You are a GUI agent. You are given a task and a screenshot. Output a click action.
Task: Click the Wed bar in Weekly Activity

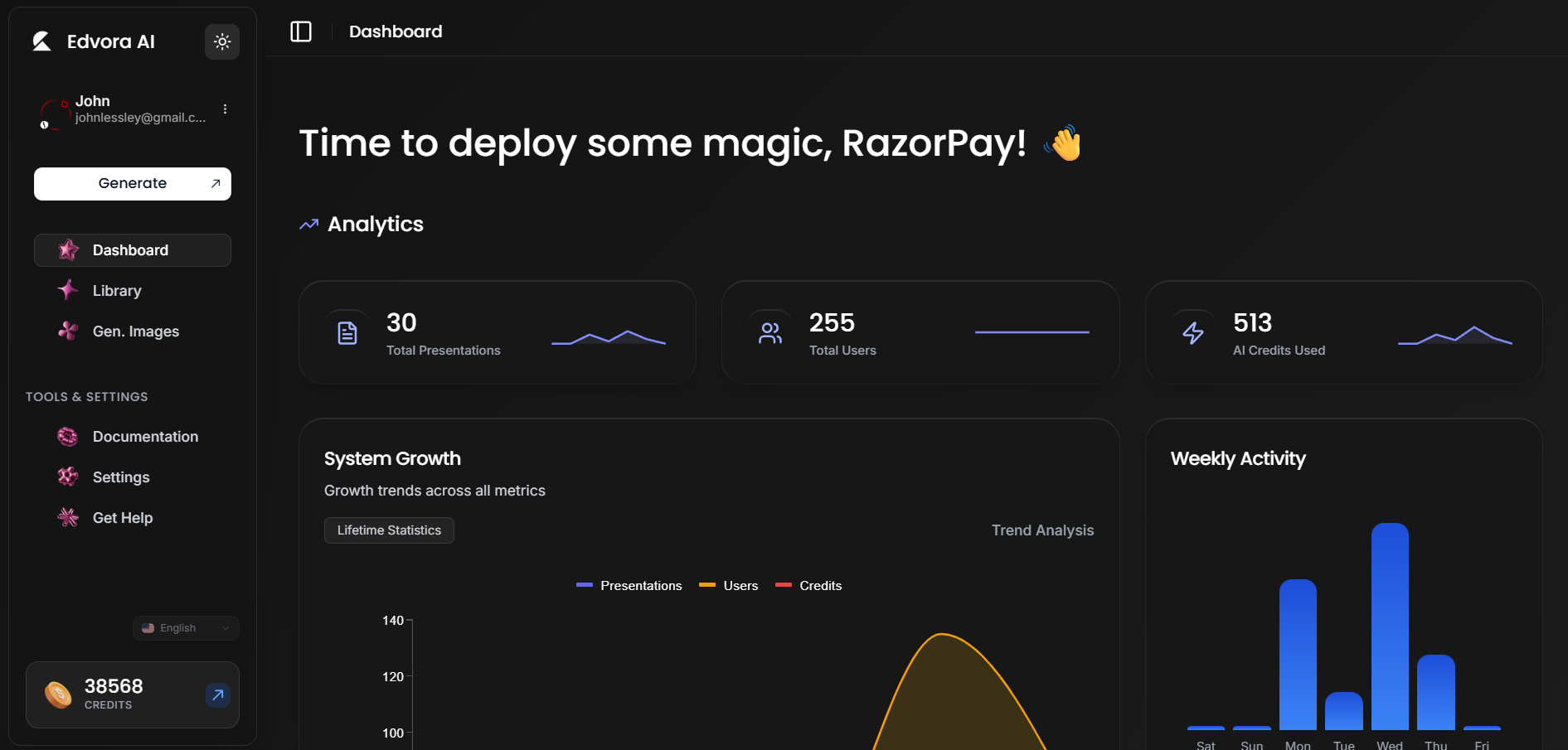coord(1390,627)
